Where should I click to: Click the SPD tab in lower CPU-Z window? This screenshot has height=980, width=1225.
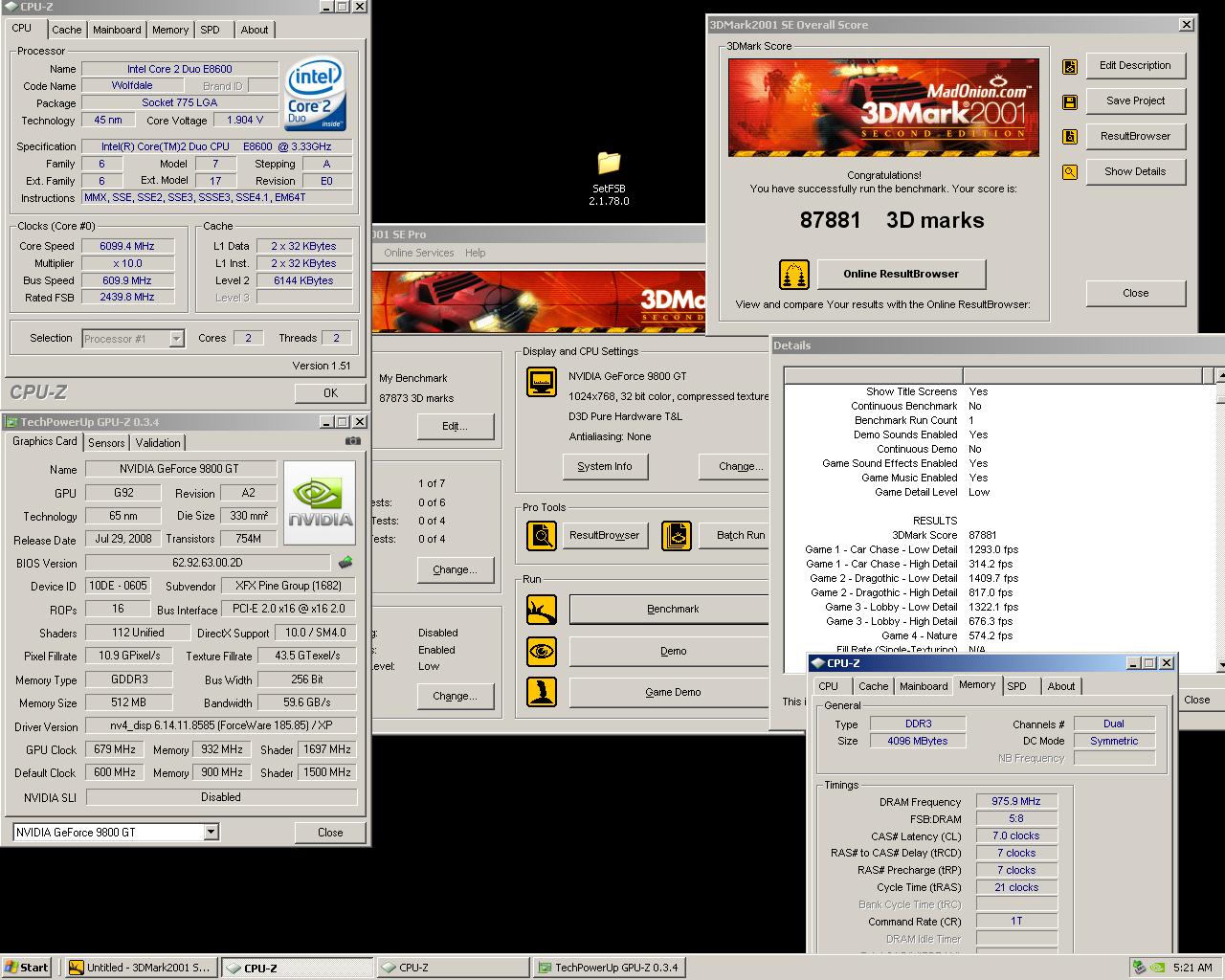click(1017, 686)
